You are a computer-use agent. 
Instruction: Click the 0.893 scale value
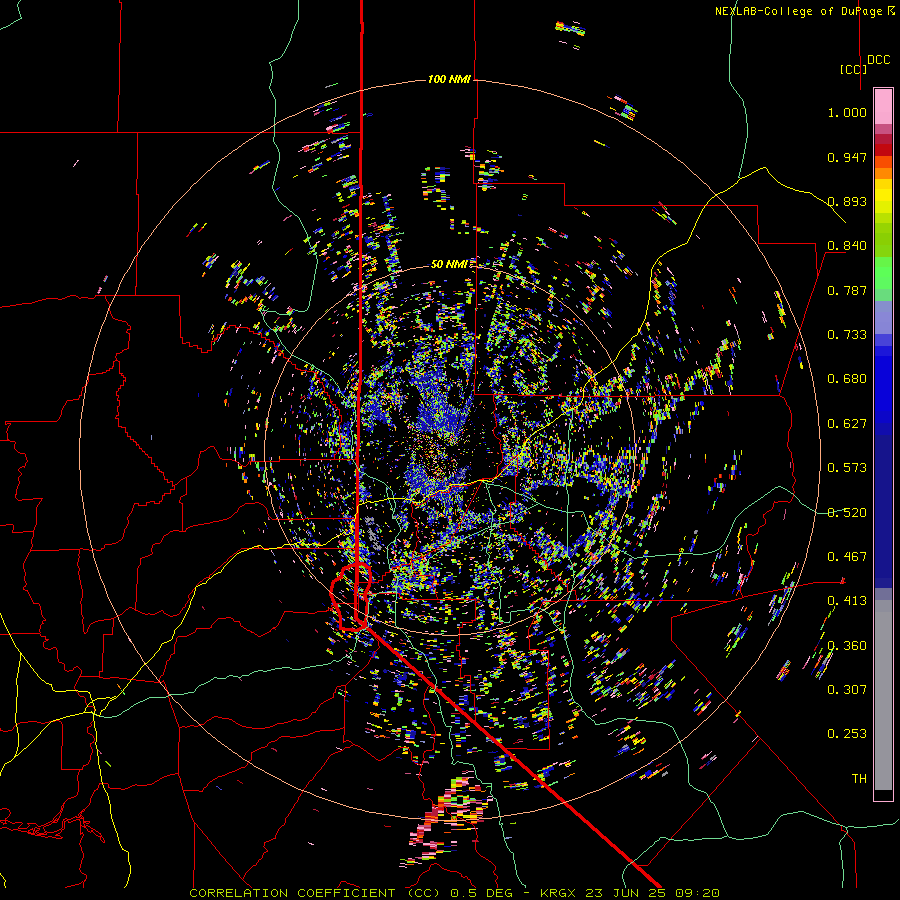click(847, 201)
